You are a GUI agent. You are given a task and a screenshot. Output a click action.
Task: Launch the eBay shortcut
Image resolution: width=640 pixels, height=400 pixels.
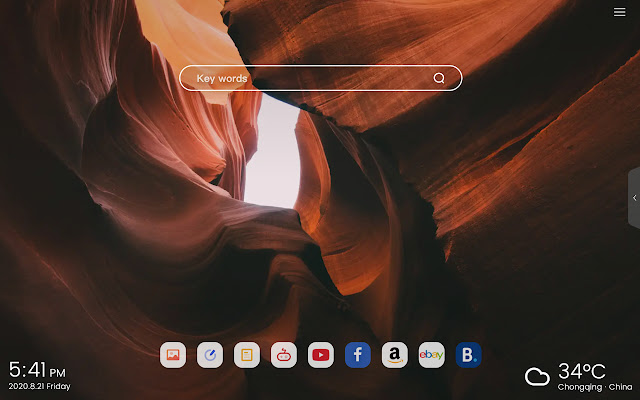click(431, 355)
